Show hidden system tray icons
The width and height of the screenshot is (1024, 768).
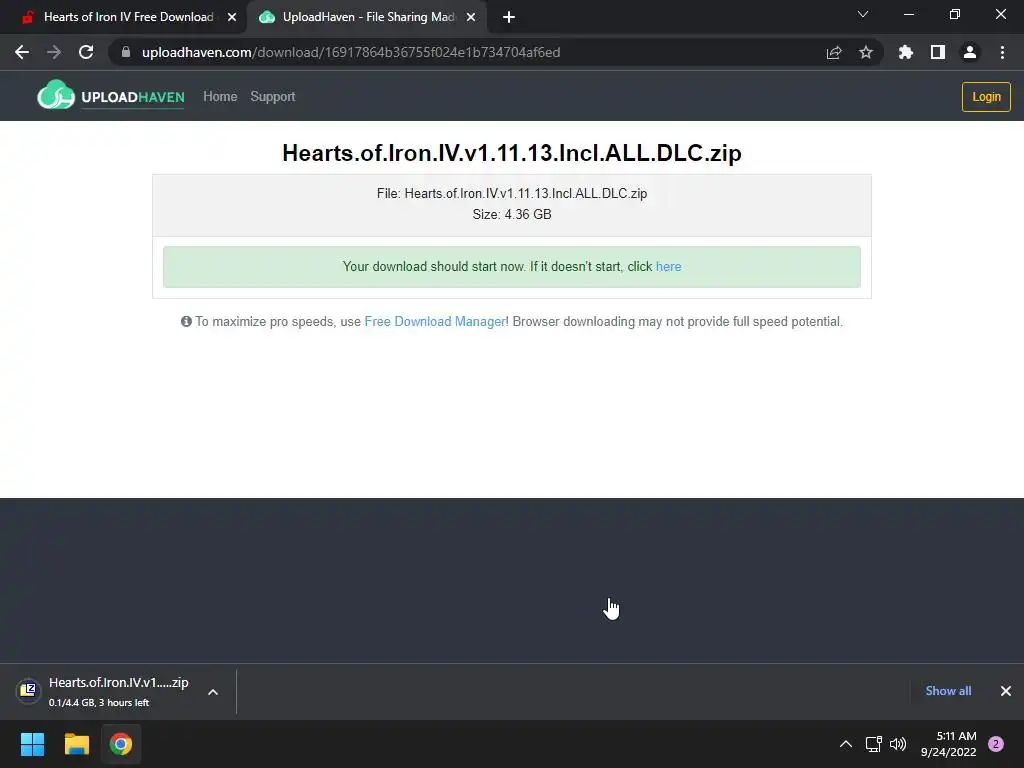click(846, 744)
